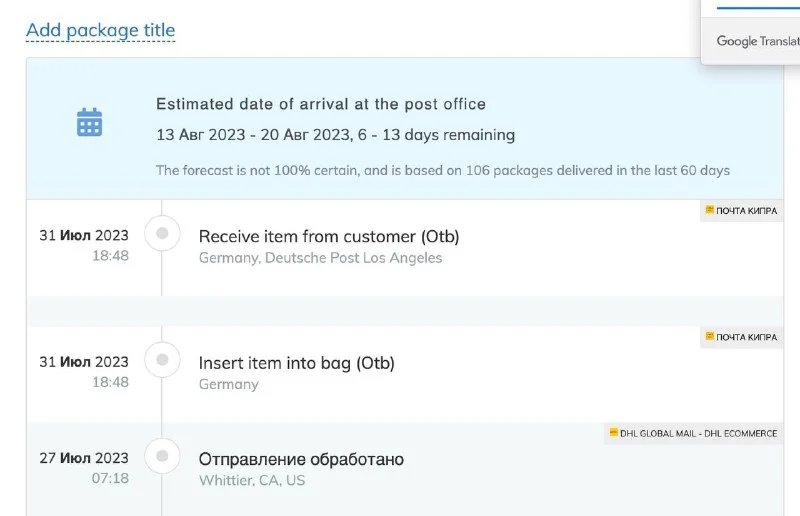Screen dimensions: 800x516
Task: Click the forecast not 100% certain note
Action: (x=443, y=170)
